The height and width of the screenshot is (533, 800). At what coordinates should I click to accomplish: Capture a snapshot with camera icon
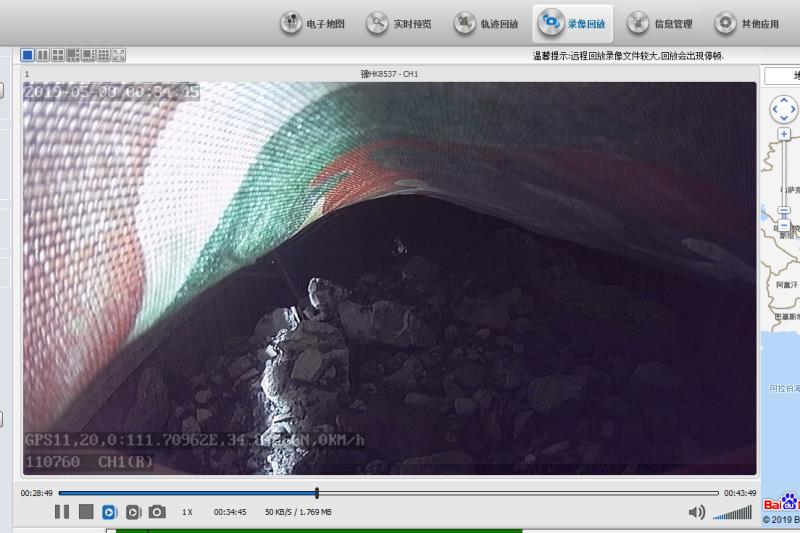click(157, 512)
